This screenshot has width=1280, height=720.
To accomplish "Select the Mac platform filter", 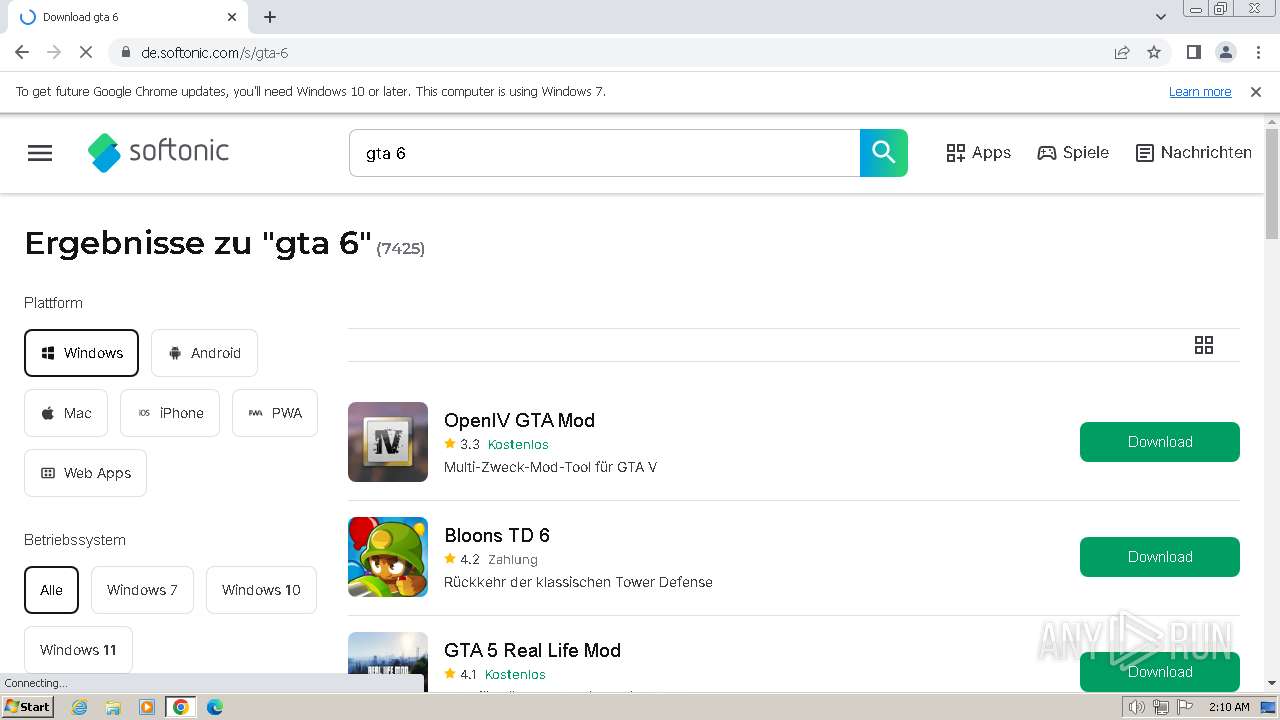I will pyautogui.click(x=66, y=413).
